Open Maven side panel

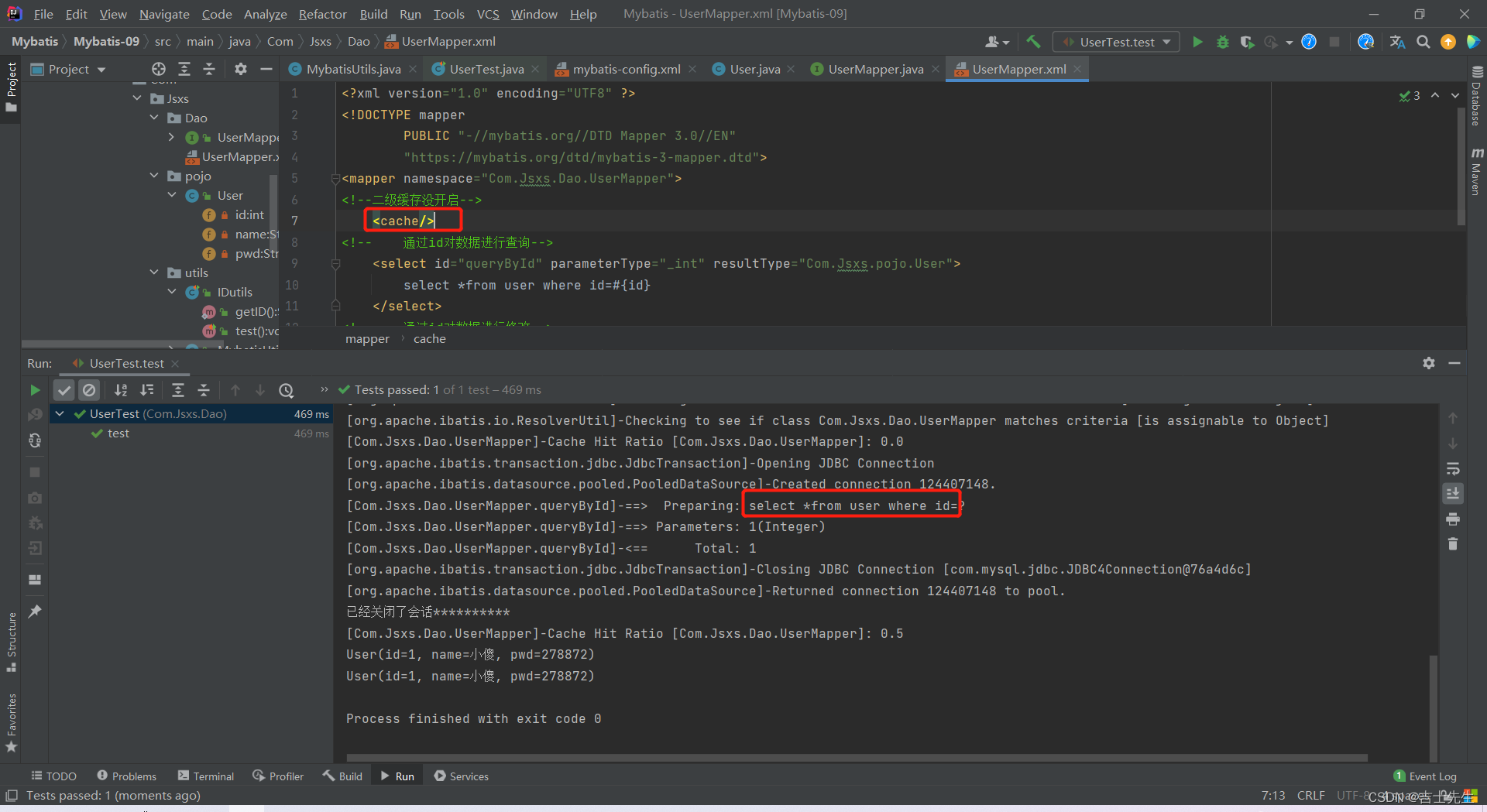pyautogui.click(x=1476, y=172)
